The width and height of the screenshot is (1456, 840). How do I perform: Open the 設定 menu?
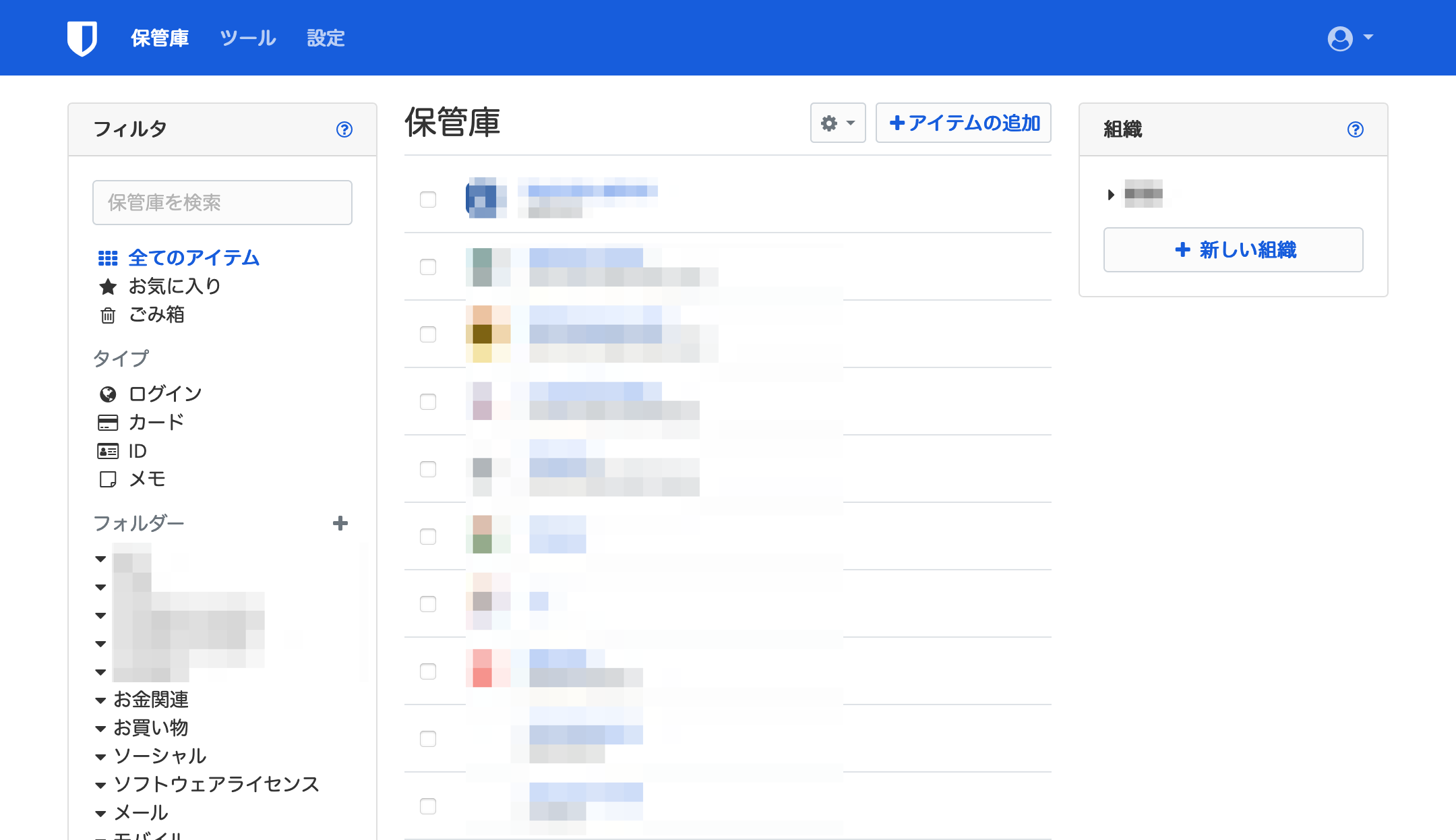coord(326,38)
